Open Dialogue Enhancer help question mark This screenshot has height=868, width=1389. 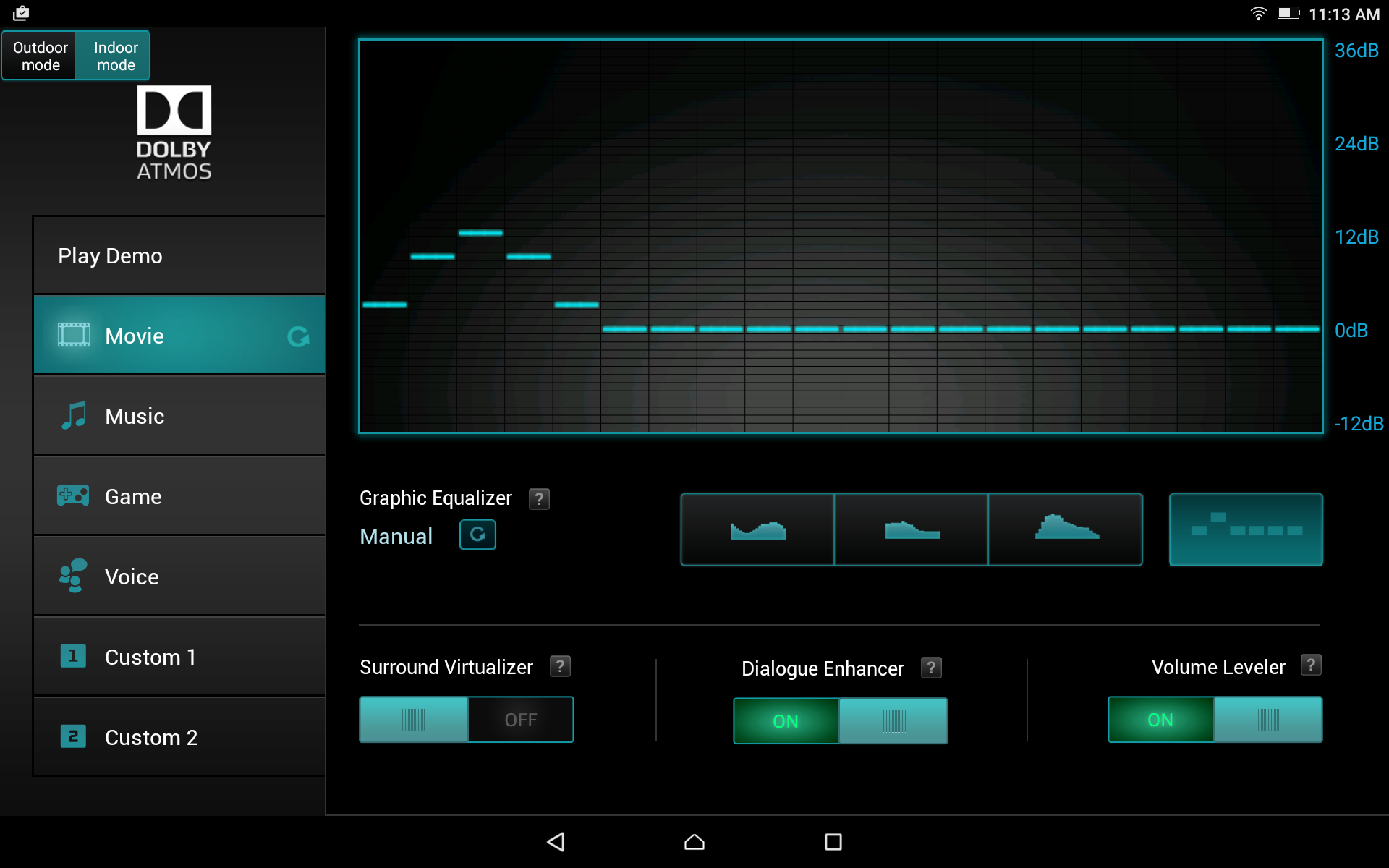pos(931,668)
